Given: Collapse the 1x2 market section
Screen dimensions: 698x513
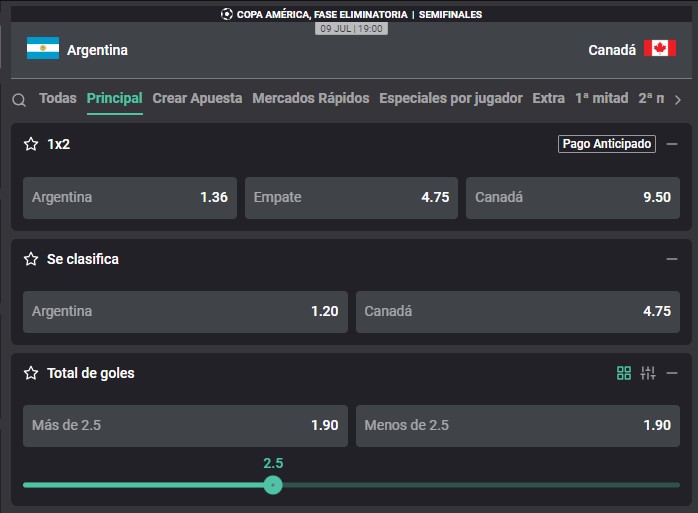Looking at the screenshot, I should (x=672, y=144).
